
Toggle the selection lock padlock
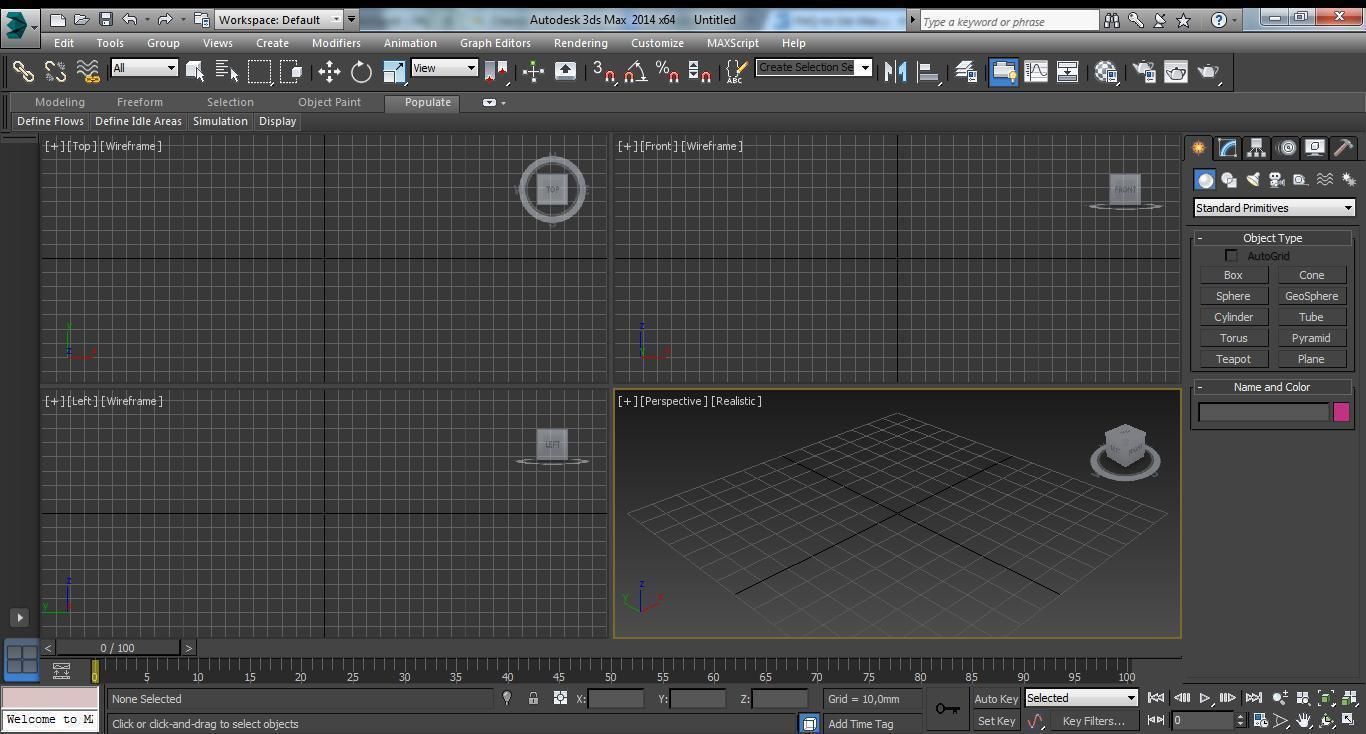coord(533,699)
